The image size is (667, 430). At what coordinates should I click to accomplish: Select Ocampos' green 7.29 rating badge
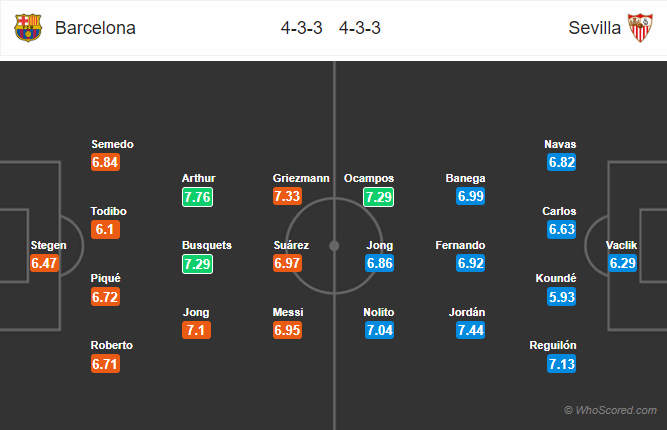click(x=379, y=197)
